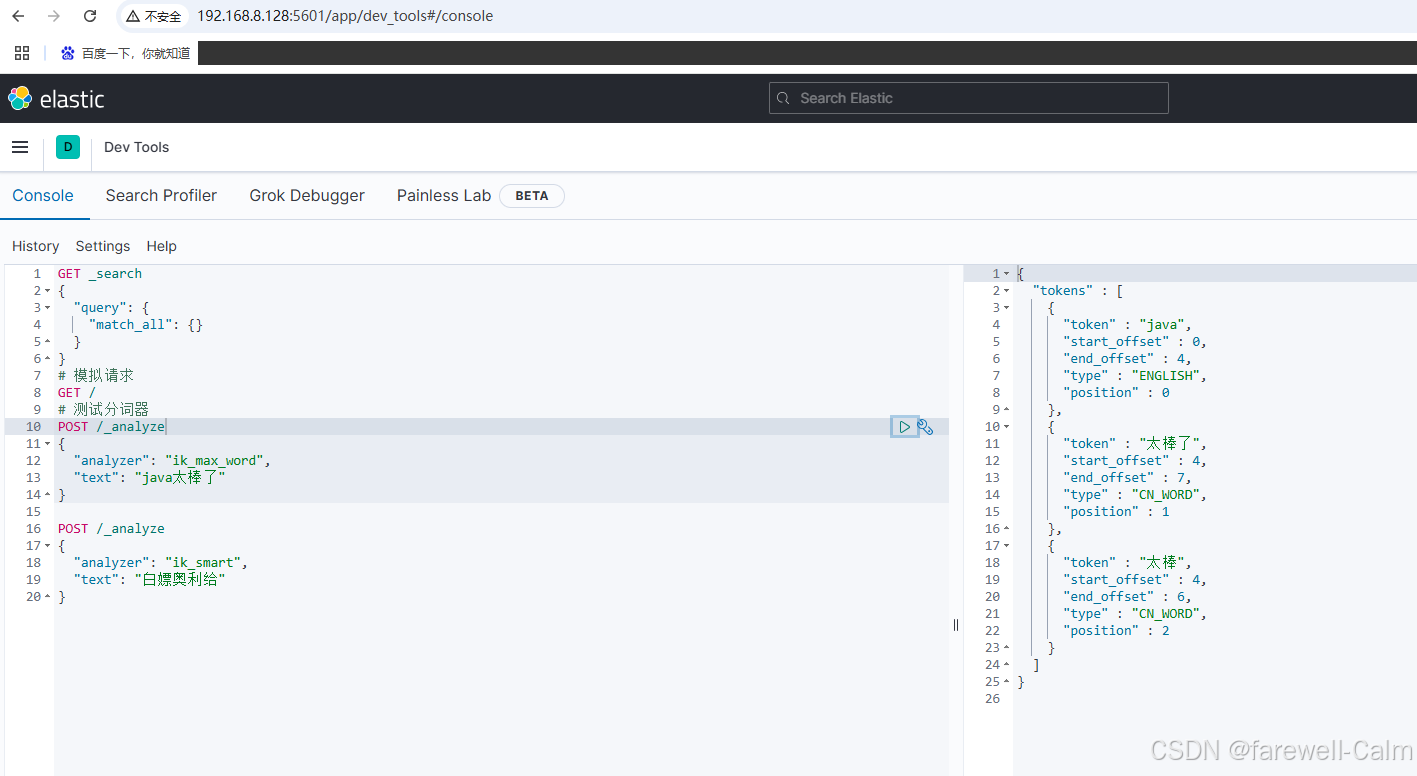Viewport: 1417px width, 776px height.
Task: Open the console Help
Action: [x=161, y=246]
